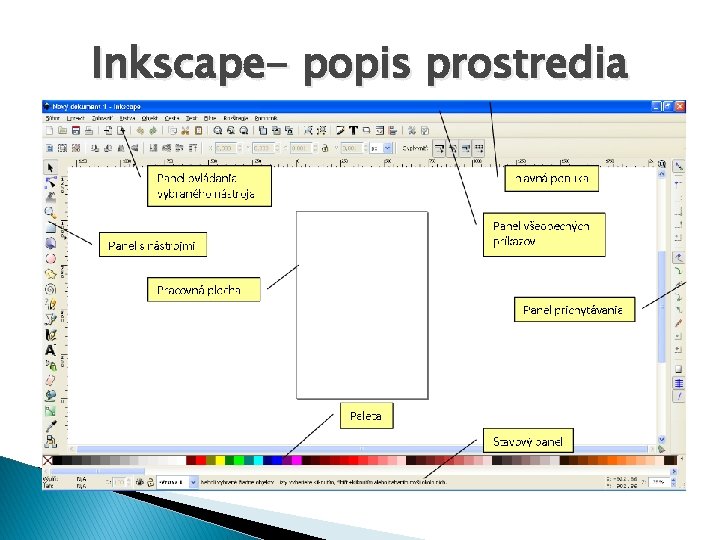The width and height of the screenshot is (720, 540).
Task: Toggle global snapping in the snap bar
Action: click(678, 166)
